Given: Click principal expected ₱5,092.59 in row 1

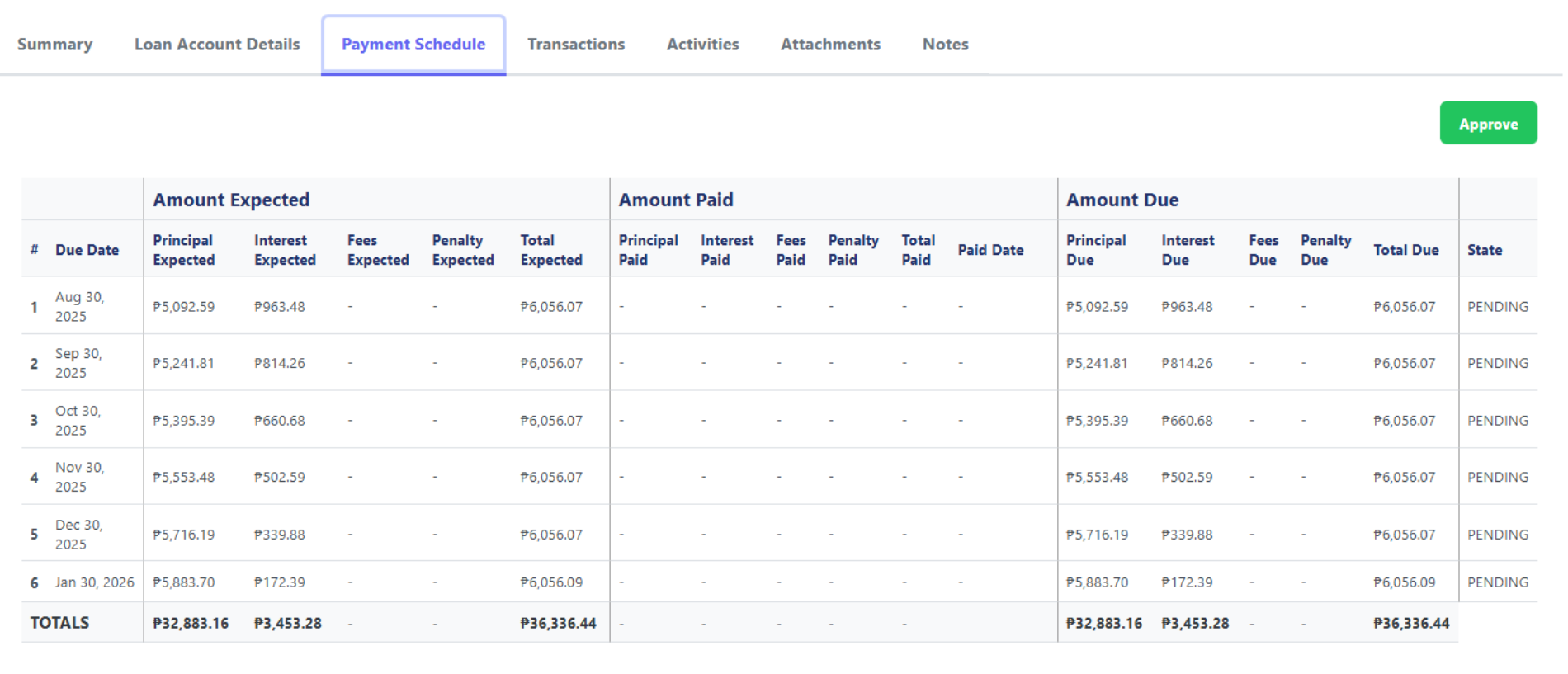Looking at the screenshot, I should [183, 306].
